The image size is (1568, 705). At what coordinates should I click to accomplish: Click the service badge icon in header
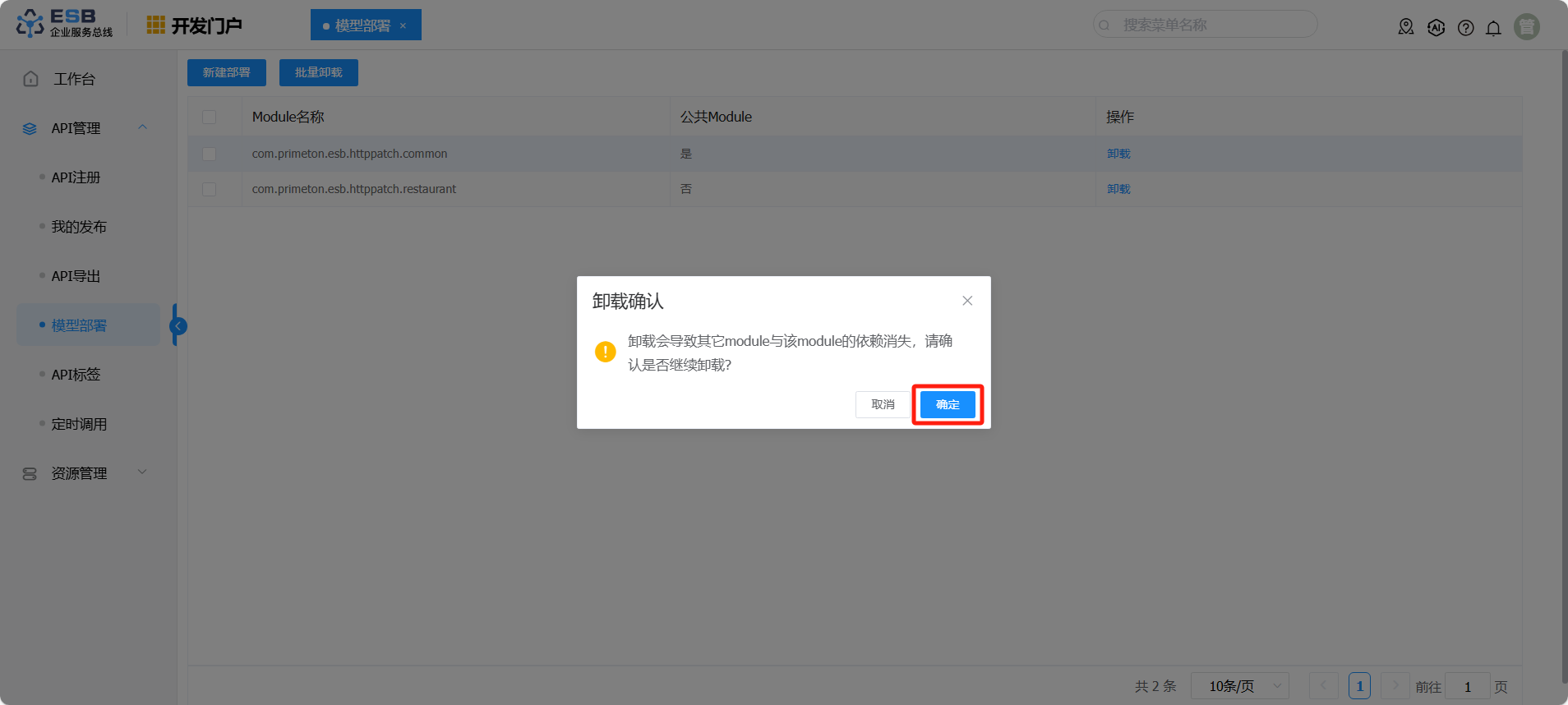pyautogui.click(x=1406, y=27)
